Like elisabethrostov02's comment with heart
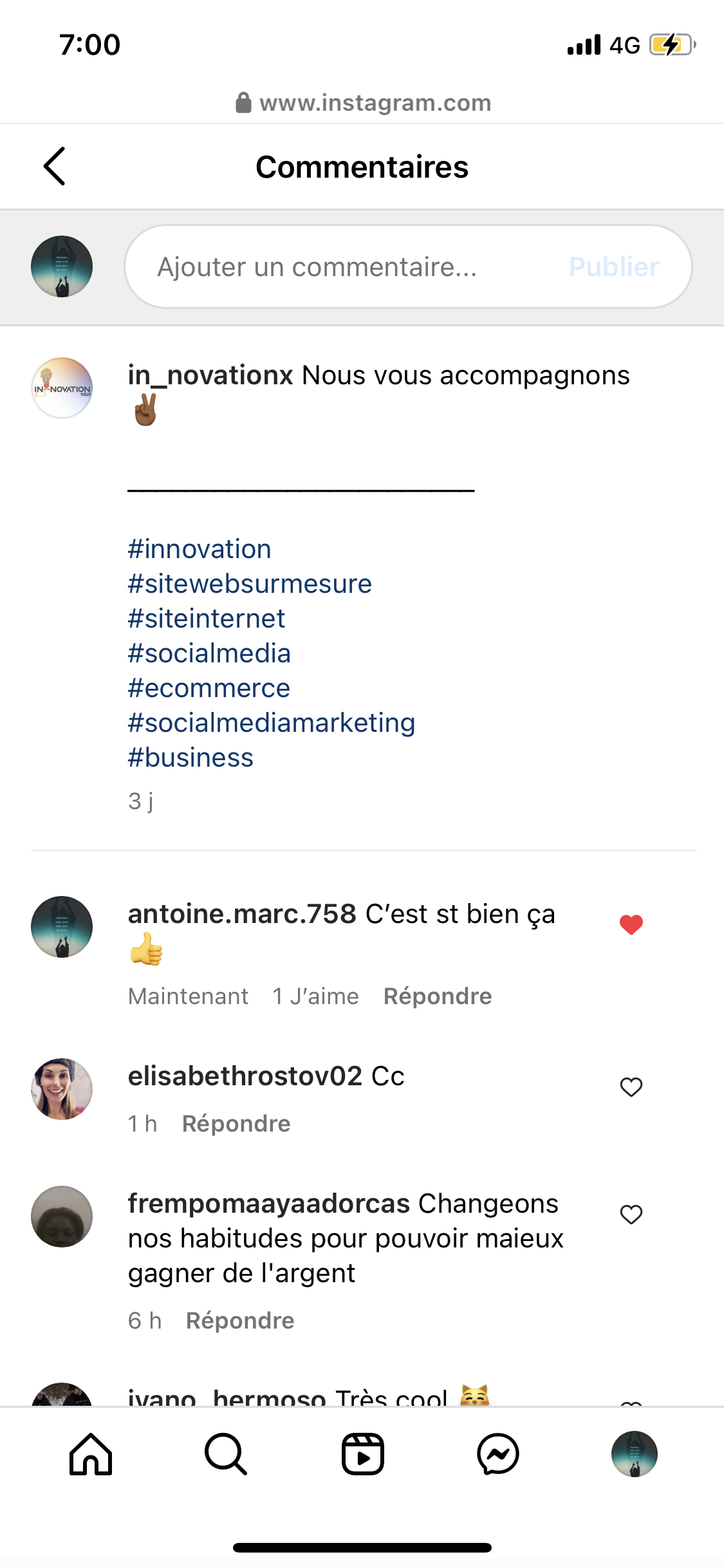This screenshot has width=724, height=1568. (x=631, y=1087)
